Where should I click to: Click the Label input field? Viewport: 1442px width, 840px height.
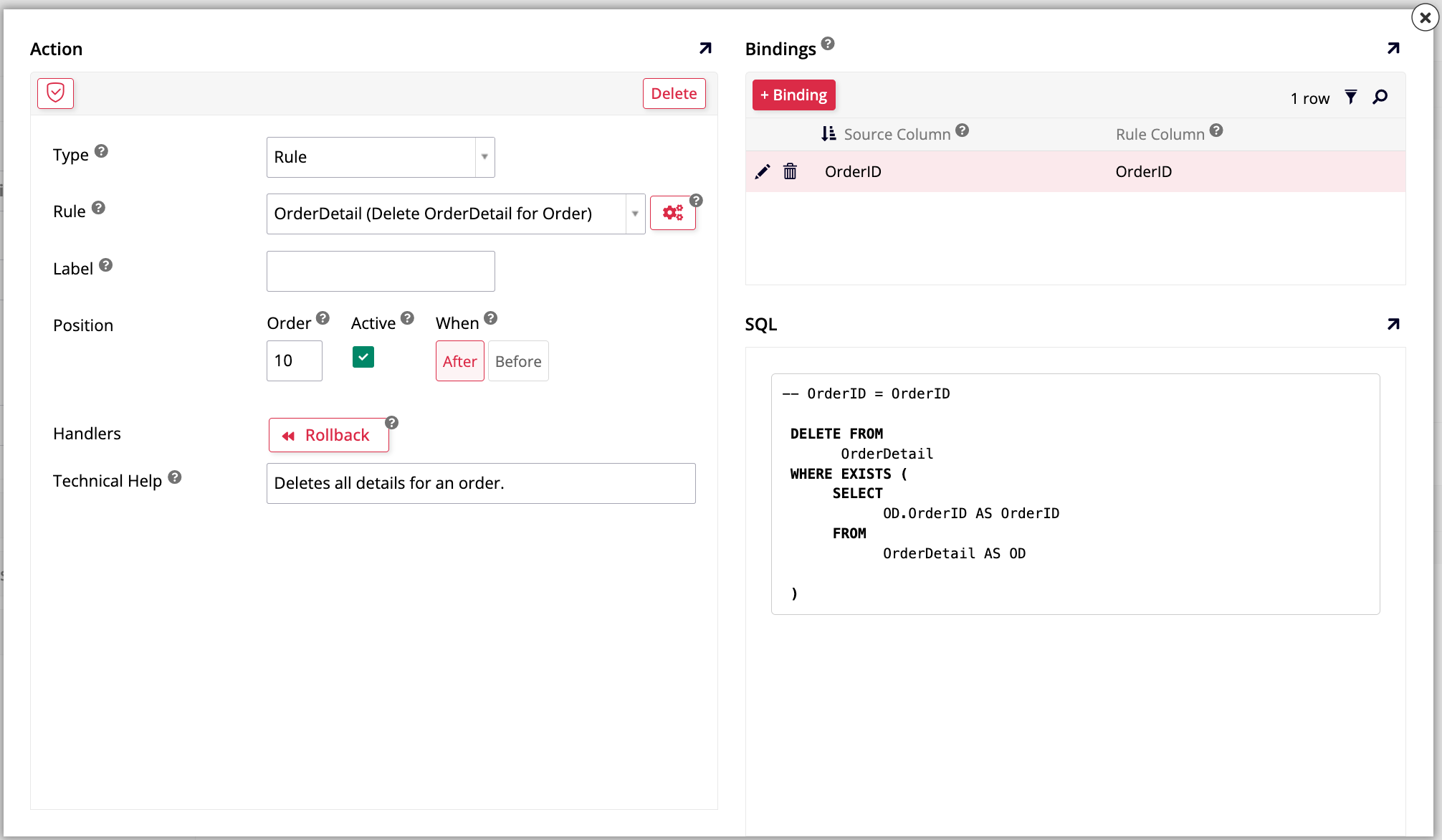tap(380, 271)
